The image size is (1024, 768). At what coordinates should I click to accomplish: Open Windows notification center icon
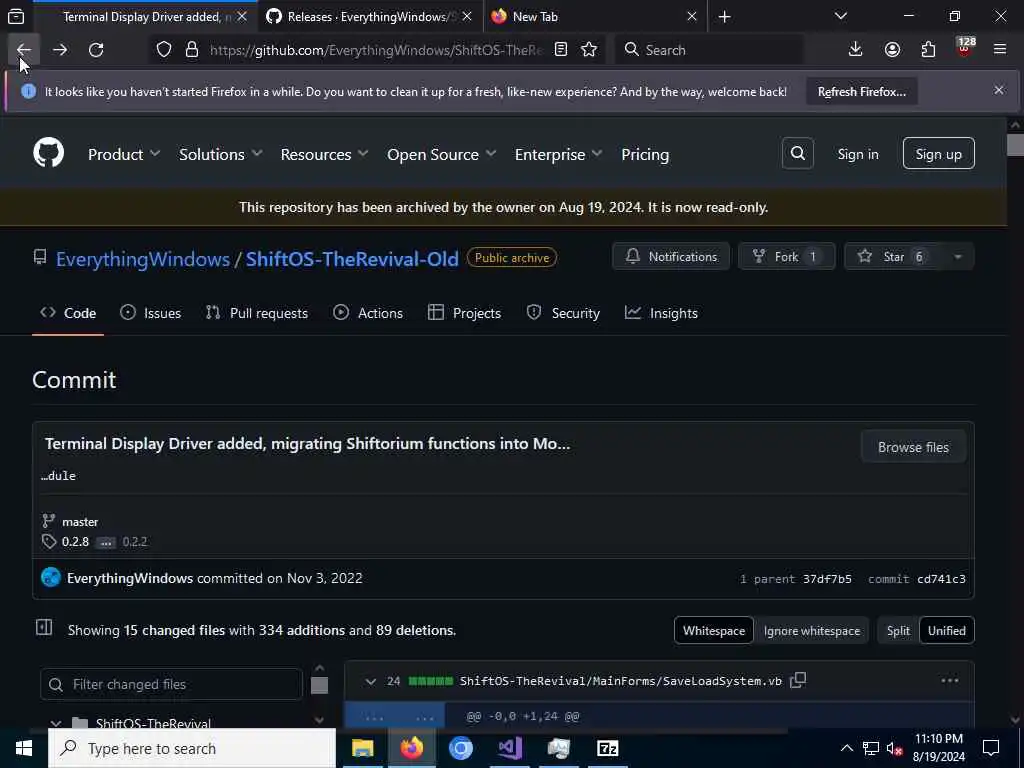[x=991, y=748]
